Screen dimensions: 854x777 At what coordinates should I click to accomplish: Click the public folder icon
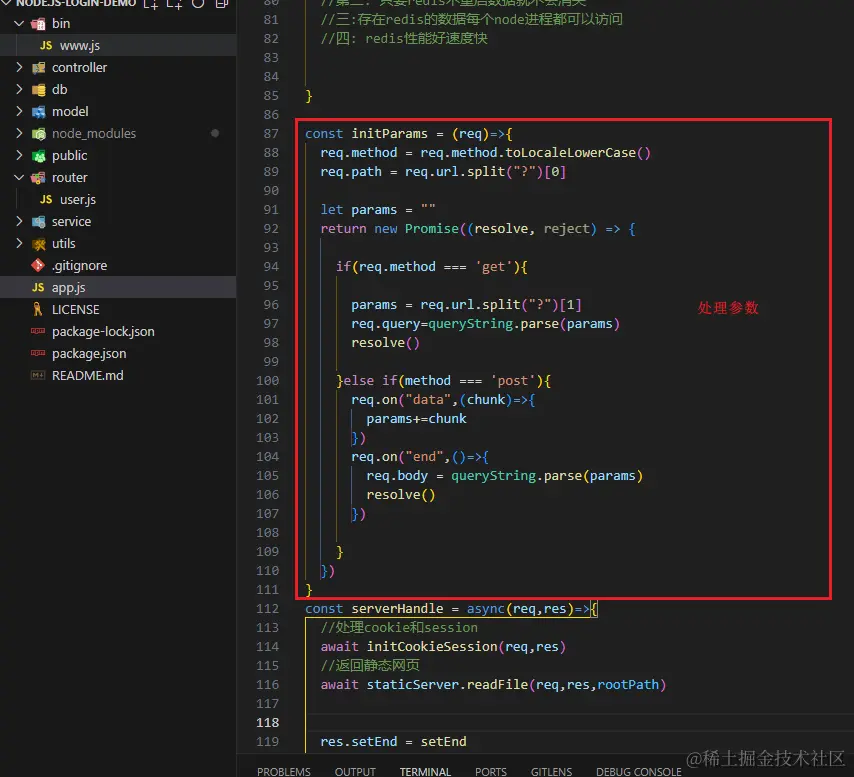pyautogui.click(x=38, y=156)
